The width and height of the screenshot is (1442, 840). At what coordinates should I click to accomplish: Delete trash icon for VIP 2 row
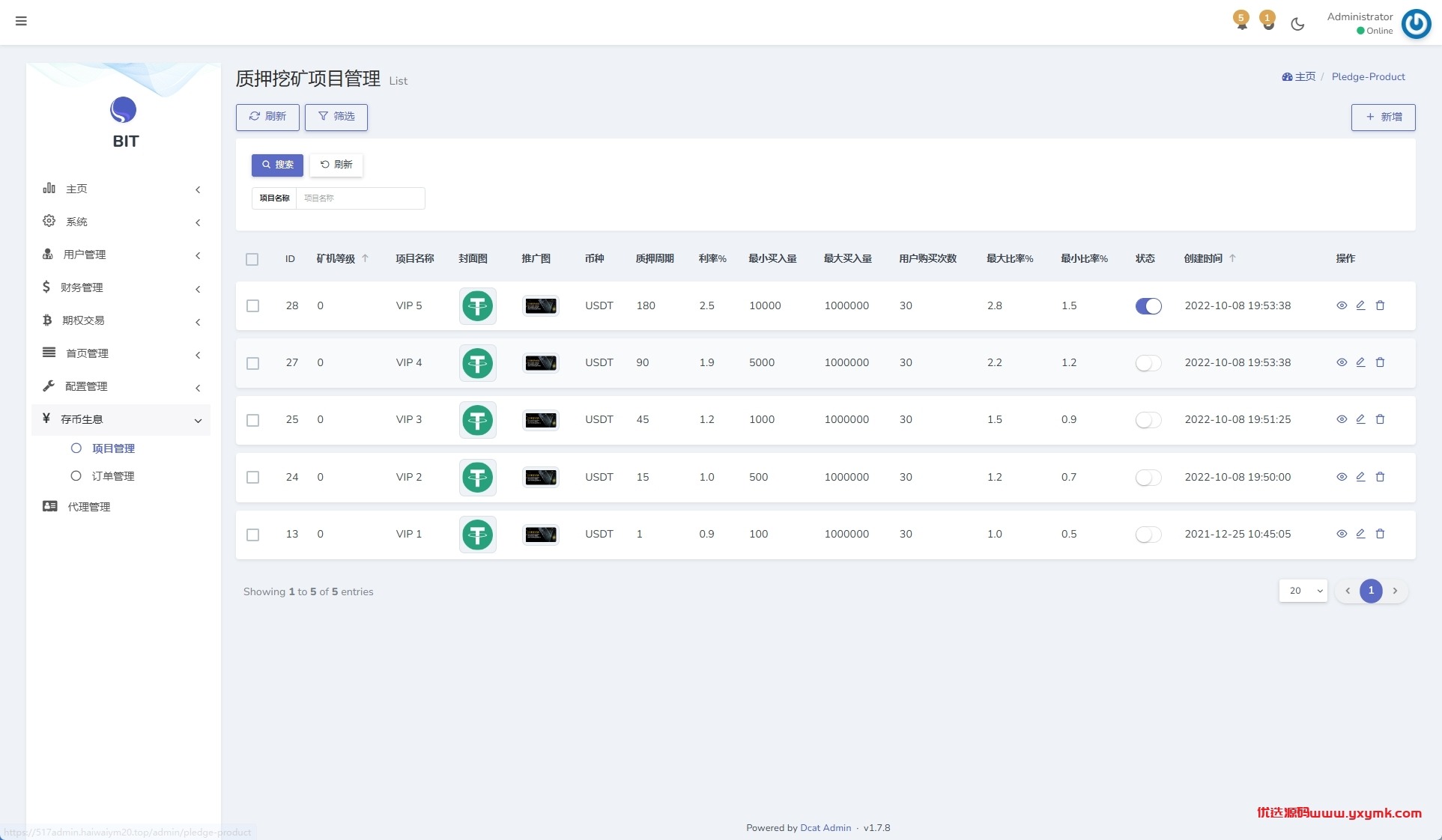click(1380, 477)
